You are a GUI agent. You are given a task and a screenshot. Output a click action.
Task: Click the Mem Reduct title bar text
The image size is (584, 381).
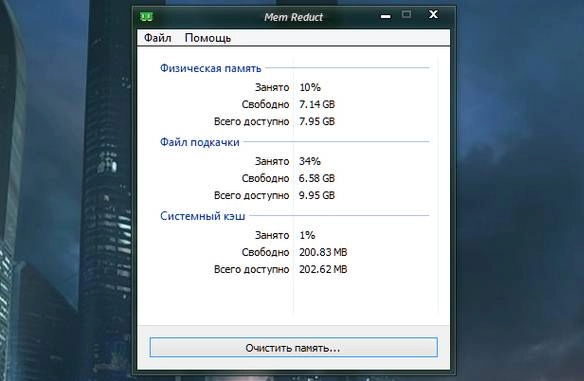(293, 17)
